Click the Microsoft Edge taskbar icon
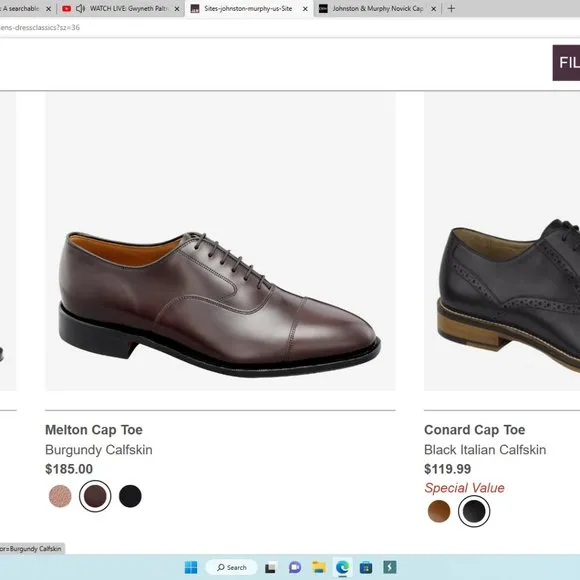This screenshot has width=580, height=580. click(x=343, y=567)
